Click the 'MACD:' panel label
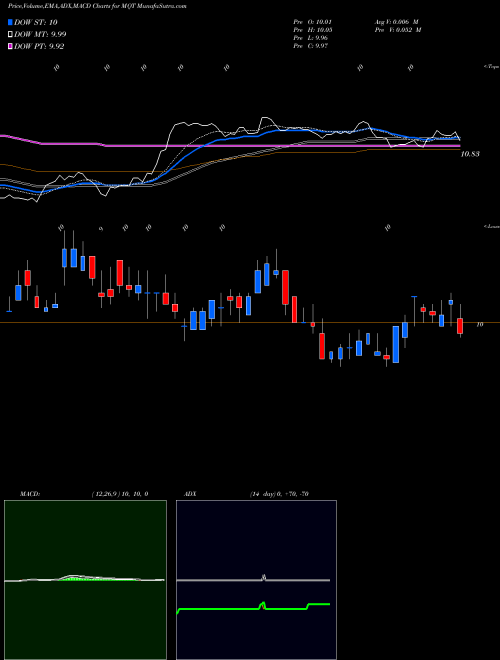 point(29,494)
